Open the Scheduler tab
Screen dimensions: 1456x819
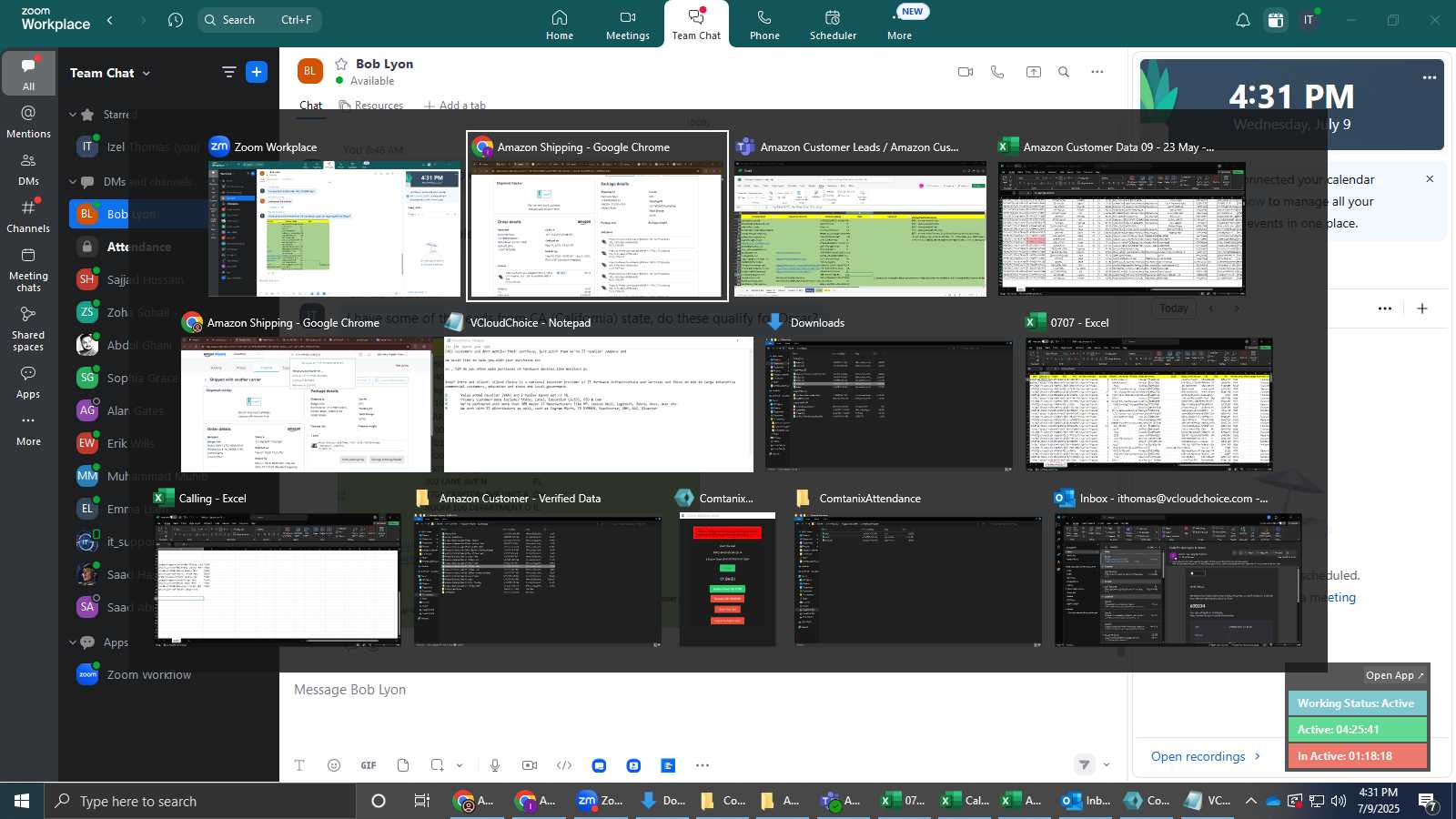pos(834,25)
